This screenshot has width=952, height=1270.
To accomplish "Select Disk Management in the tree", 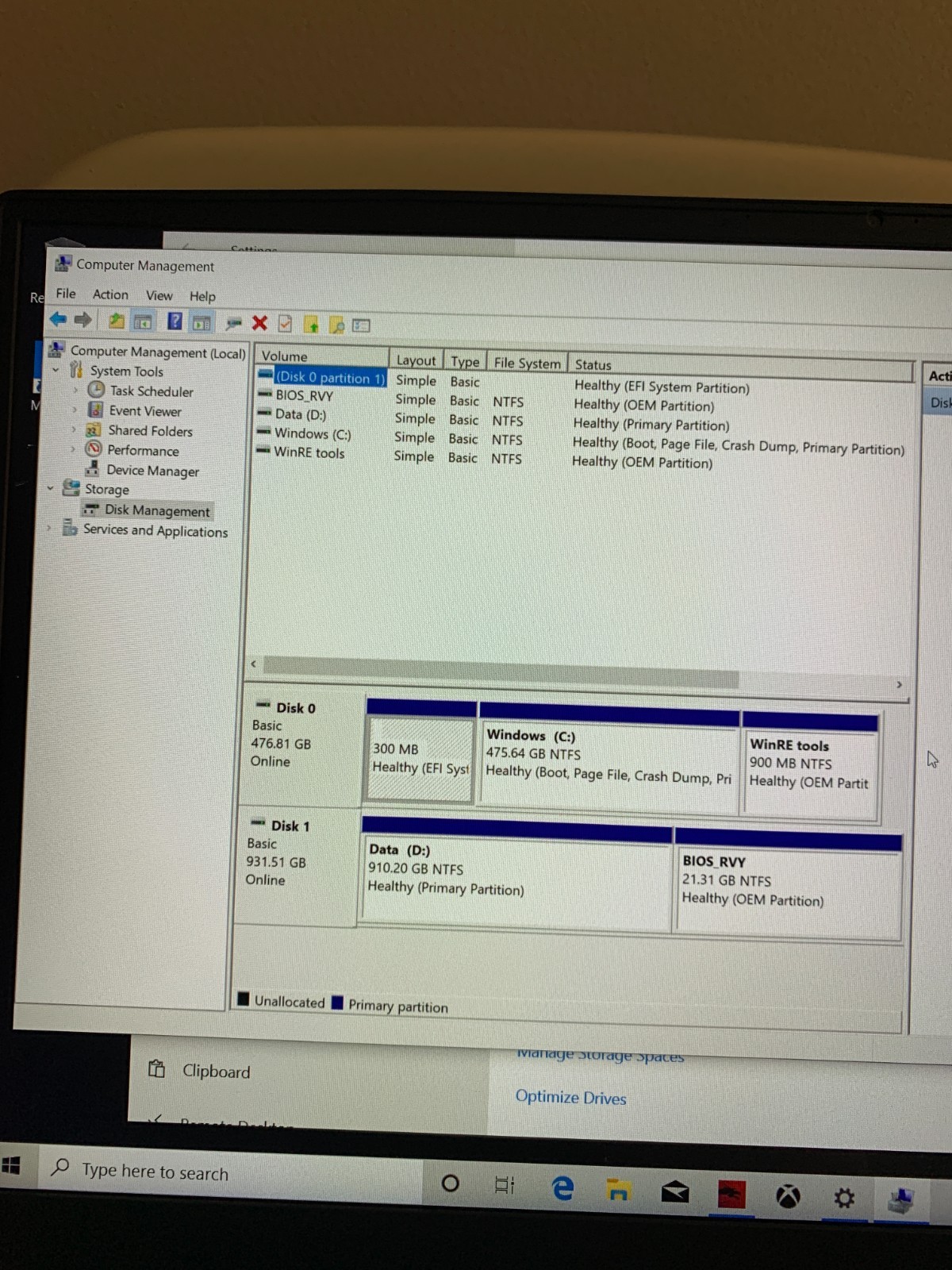I will [x=157, y=510].
